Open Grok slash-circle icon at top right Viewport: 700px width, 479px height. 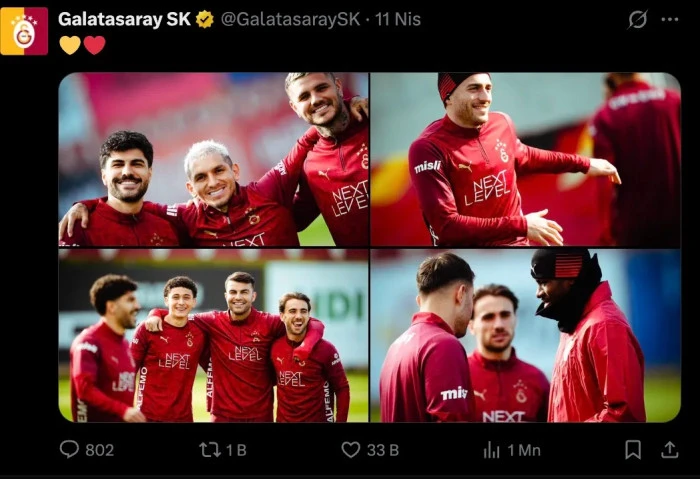click(x=638, y=19)
